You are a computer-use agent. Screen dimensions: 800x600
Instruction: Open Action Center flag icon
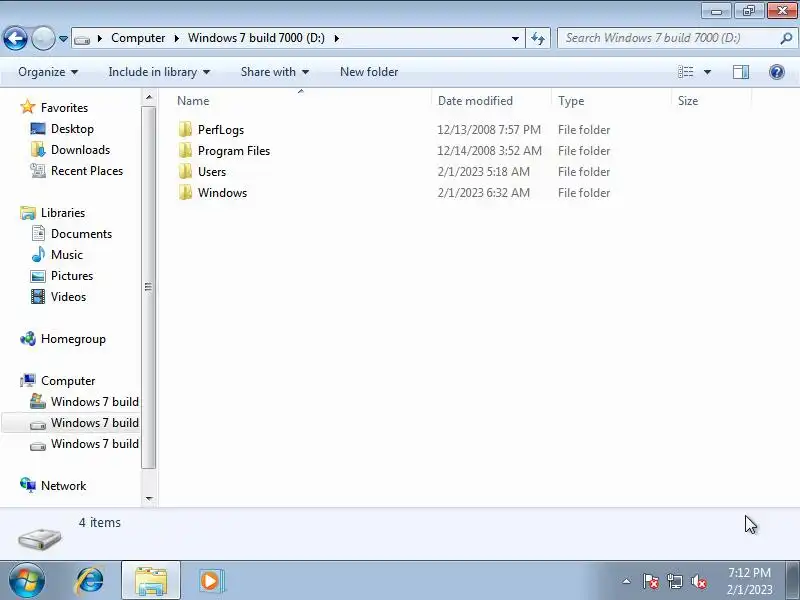[x=651, y=581]
